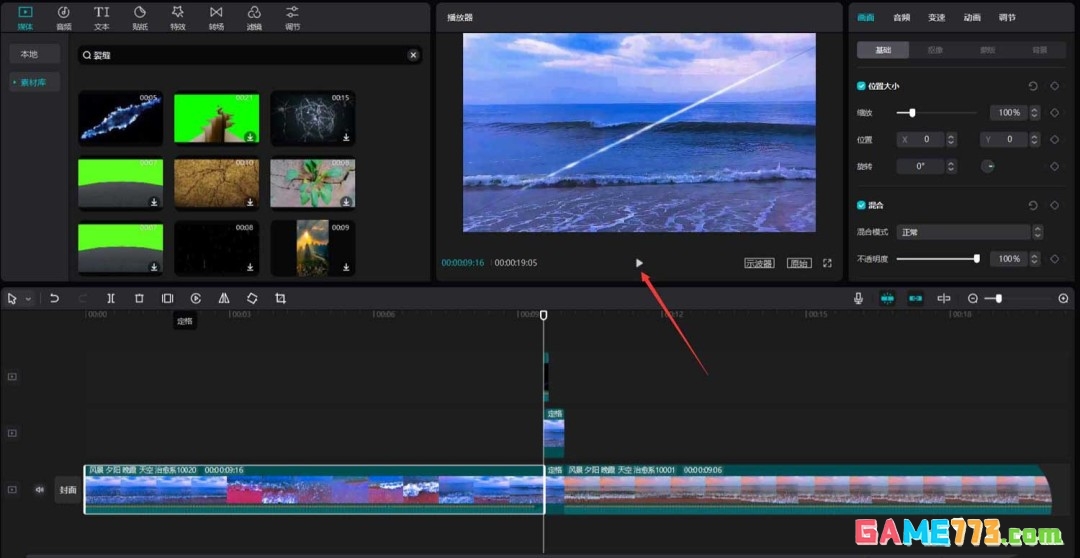Select the crop tool icon
Image resolution: width=1080 pixels, height=558 pixels.
(x=280, y=298)
